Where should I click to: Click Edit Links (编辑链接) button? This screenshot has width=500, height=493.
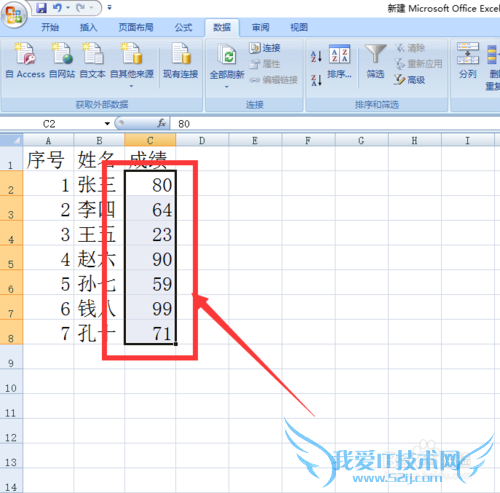[273, 80]
